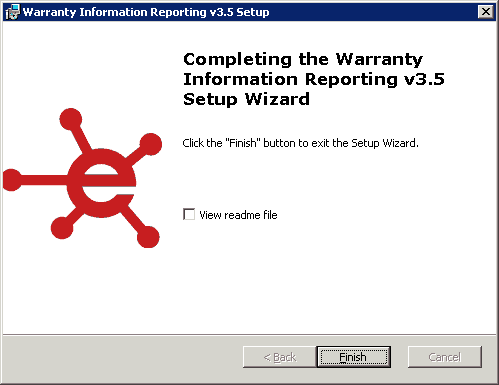Click the installer icon in title bar

click(13, 12)
